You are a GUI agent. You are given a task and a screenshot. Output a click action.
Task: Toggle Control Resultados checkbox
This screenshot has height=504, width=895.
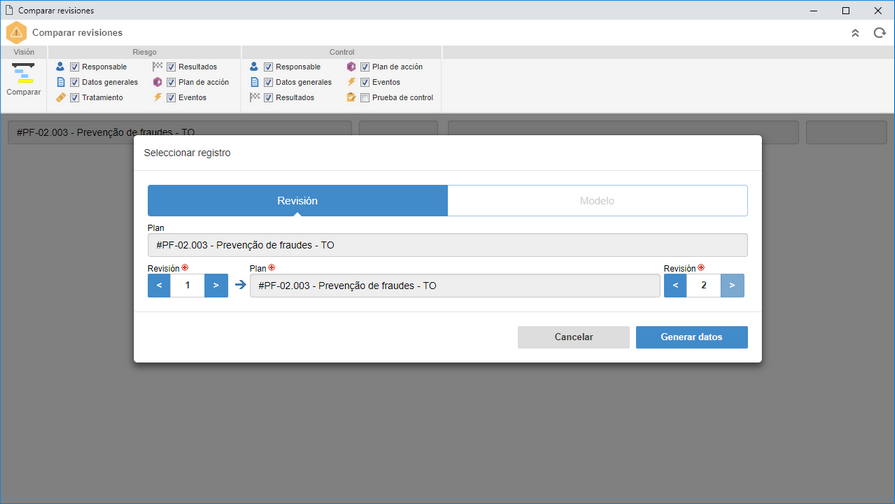268,98
